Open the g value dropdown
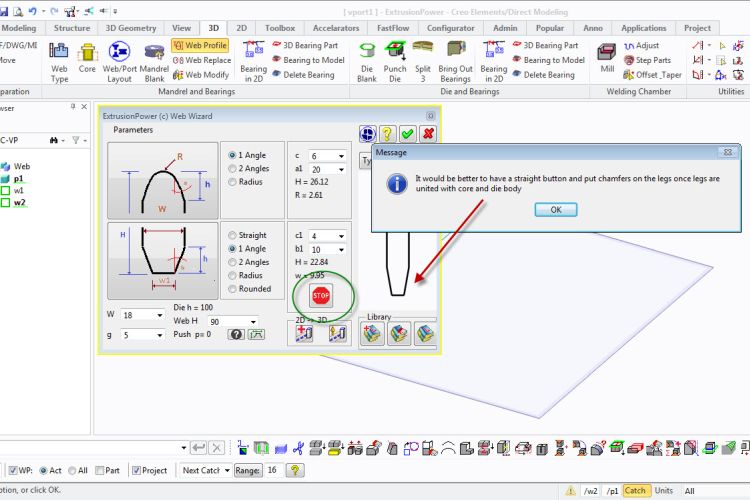The height and width of the screenshot is (500, 750). 159,335
